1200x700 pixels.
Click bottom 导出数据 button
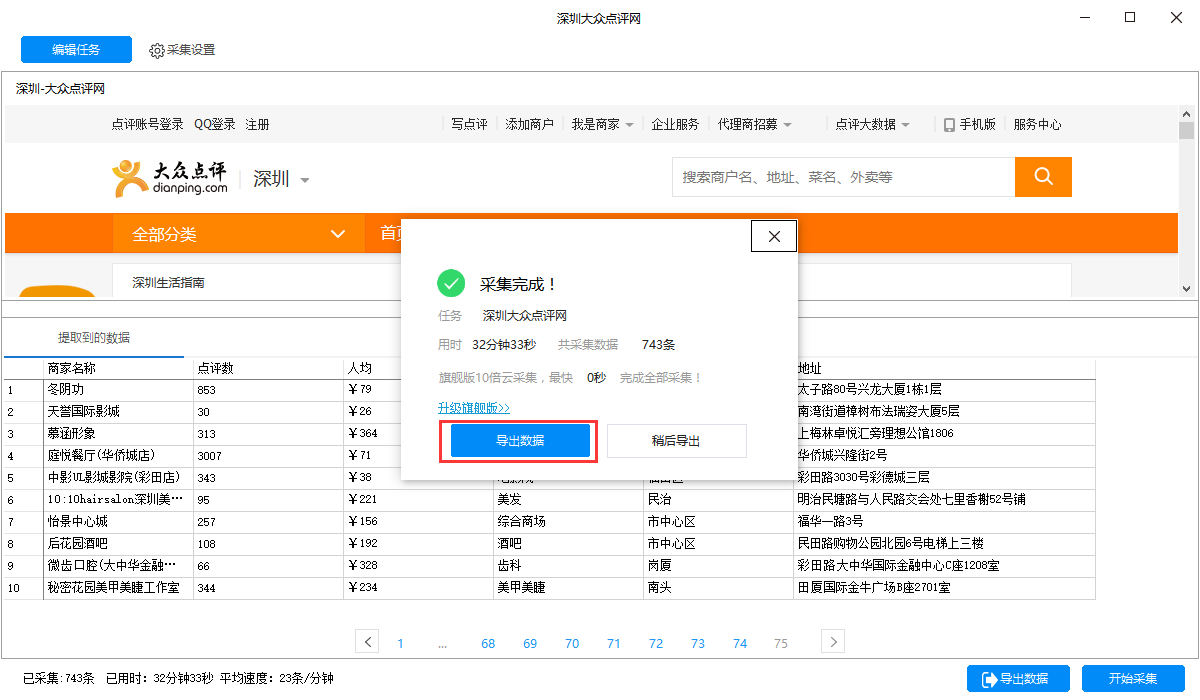1018,678
